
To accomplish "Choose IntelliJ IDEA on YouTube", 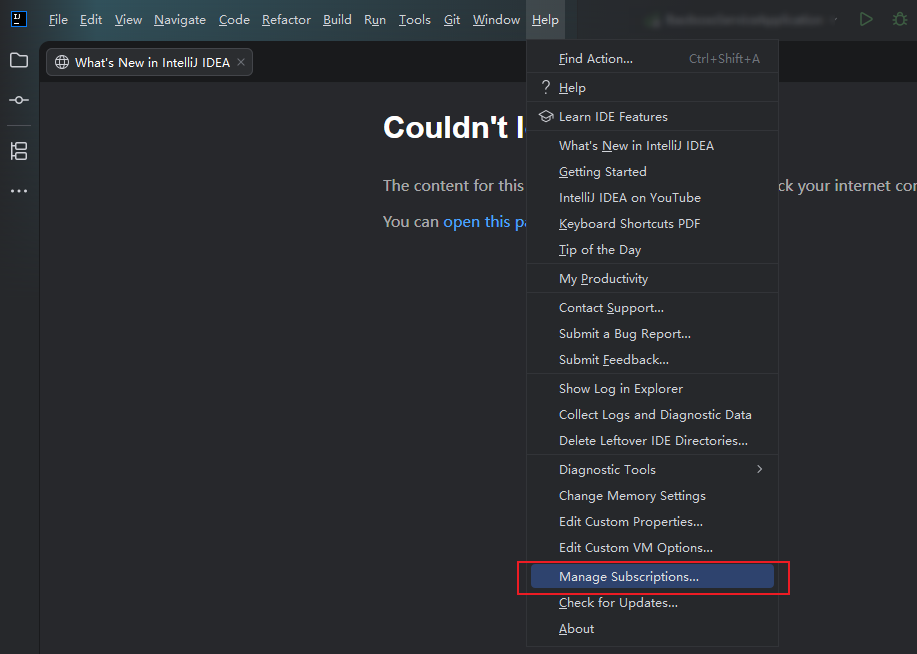I will (652, 198).
